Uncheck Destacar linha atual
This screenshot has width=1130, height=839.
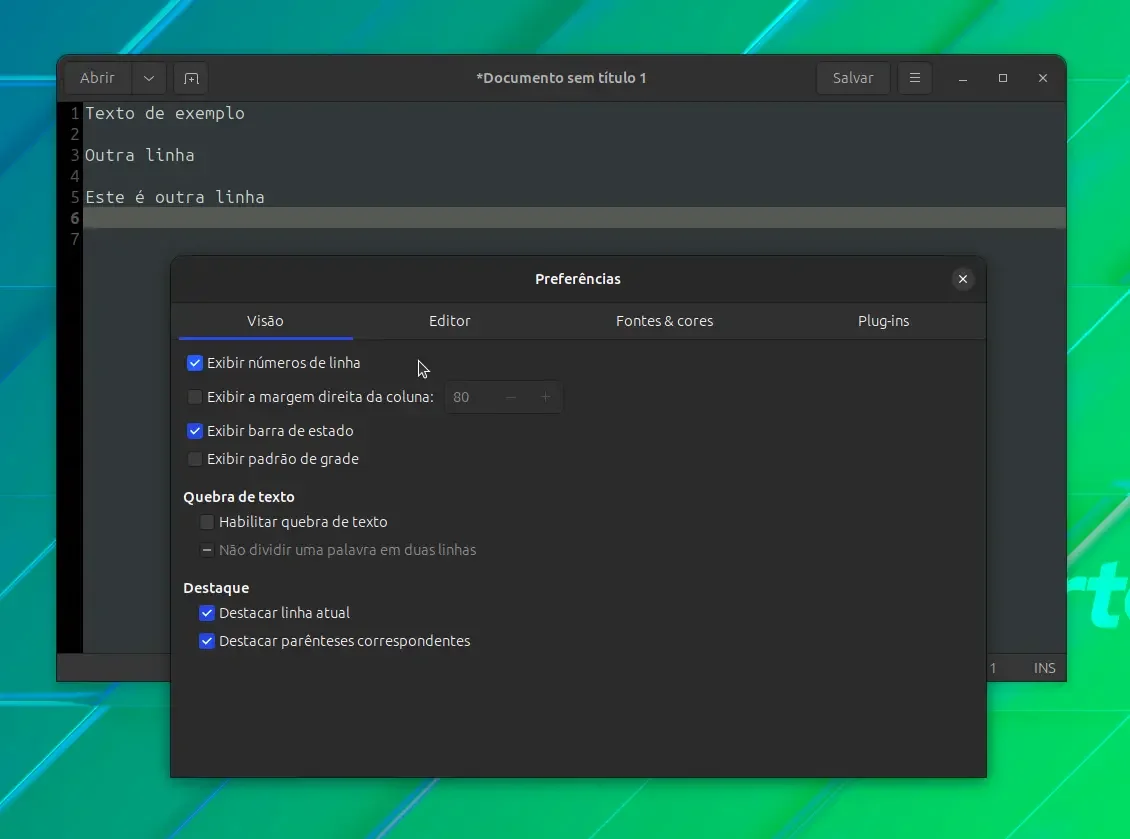click(207, 613)
